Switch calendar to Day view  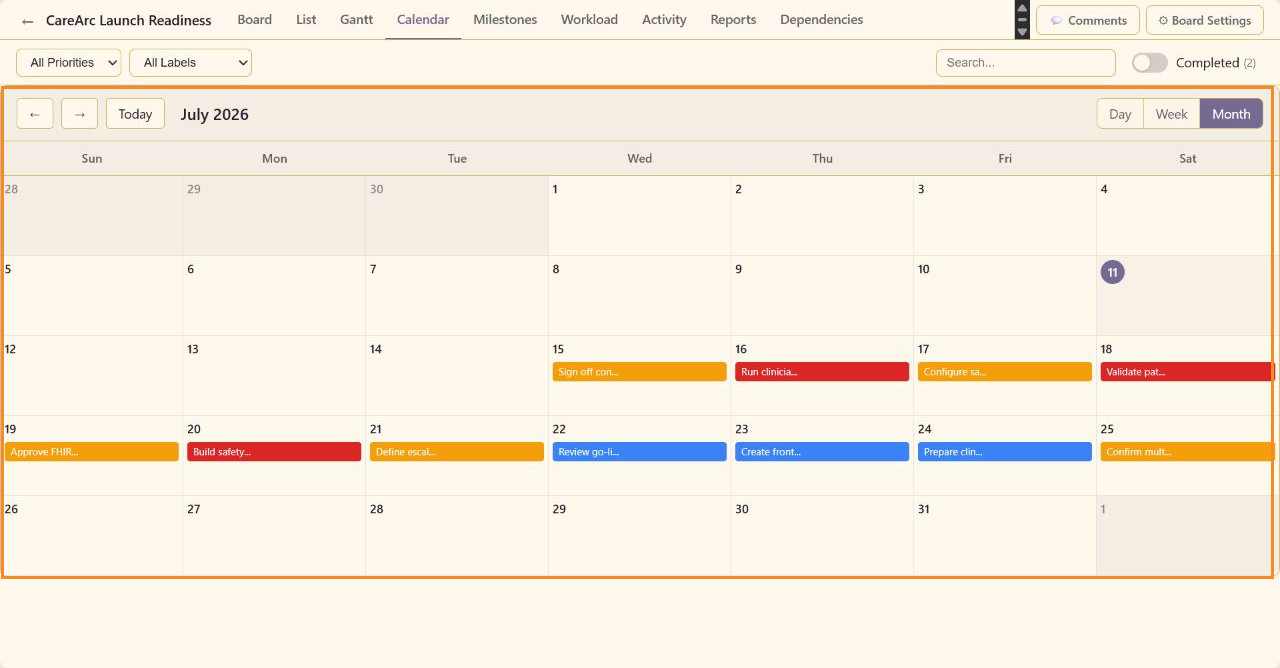point(1120,114)
